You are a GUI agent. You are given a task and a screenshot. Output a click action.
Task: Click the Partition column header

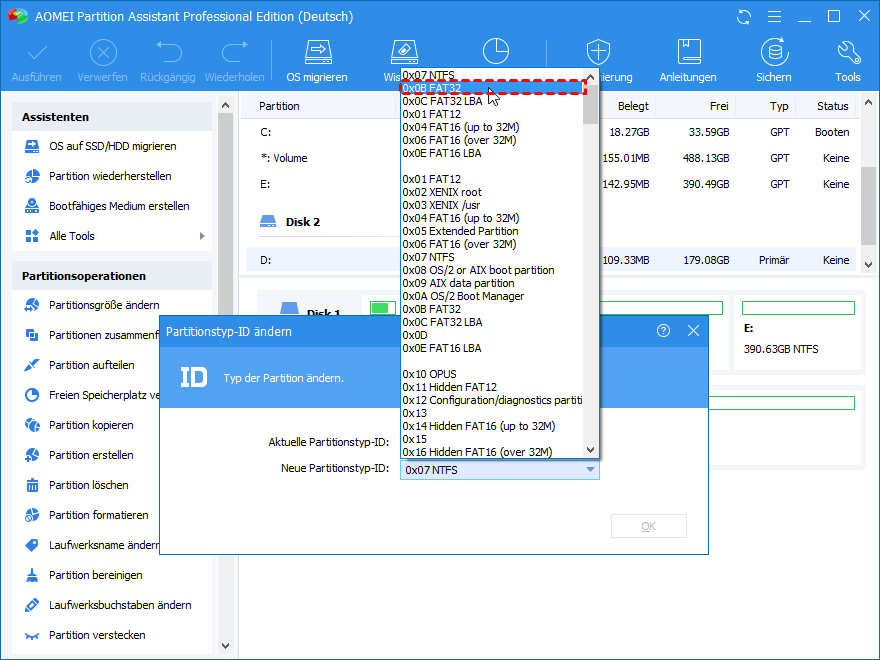click(x=279, y=106)
